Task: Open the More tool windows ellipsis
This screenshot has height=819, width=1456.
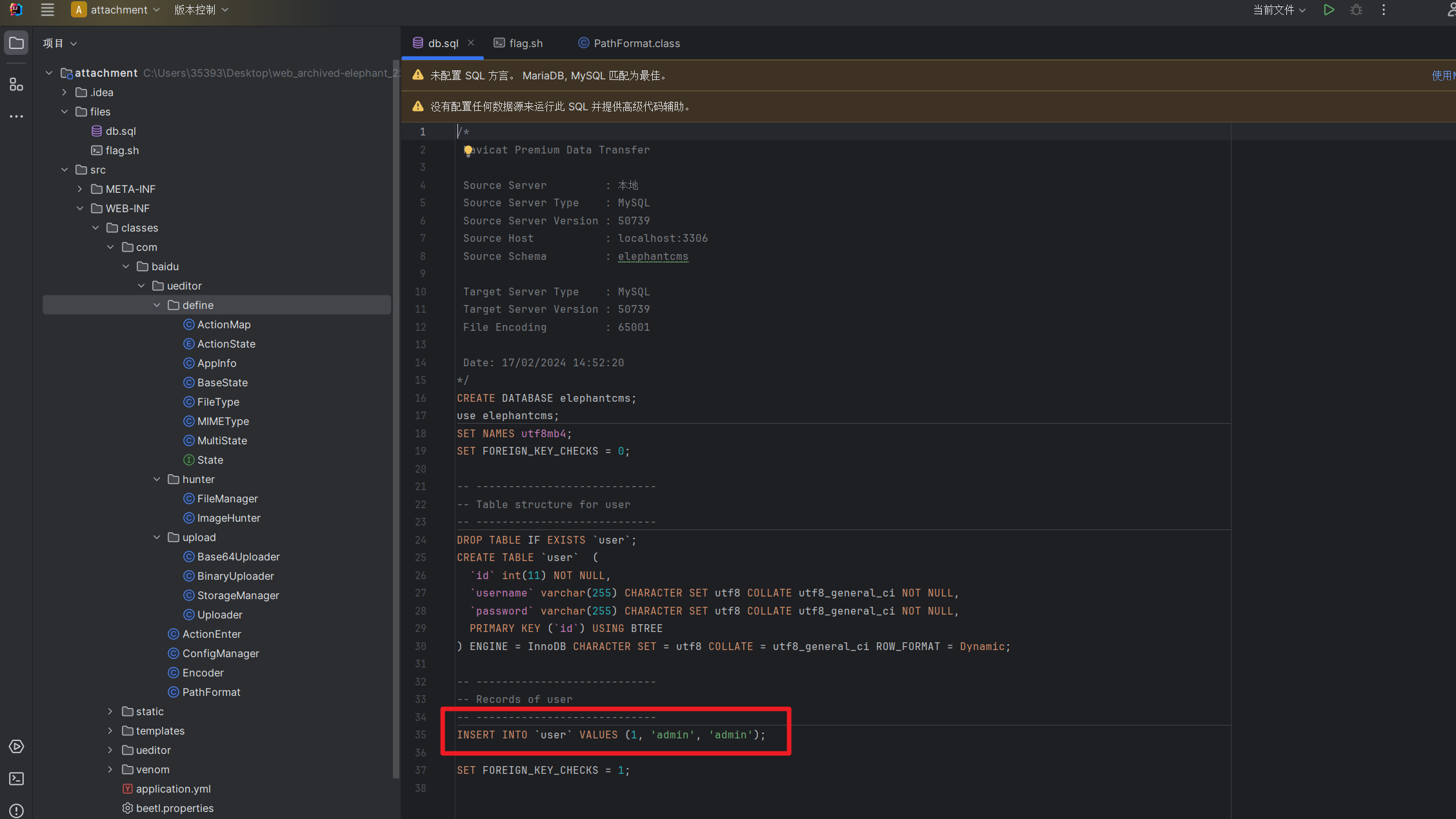Action: (x=16, y=117)
